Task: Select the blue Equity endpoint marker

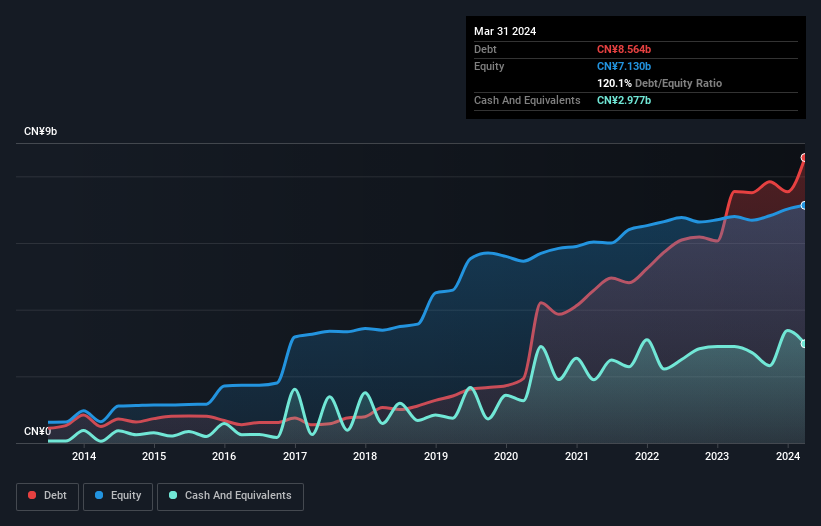Action: (804, 206)
